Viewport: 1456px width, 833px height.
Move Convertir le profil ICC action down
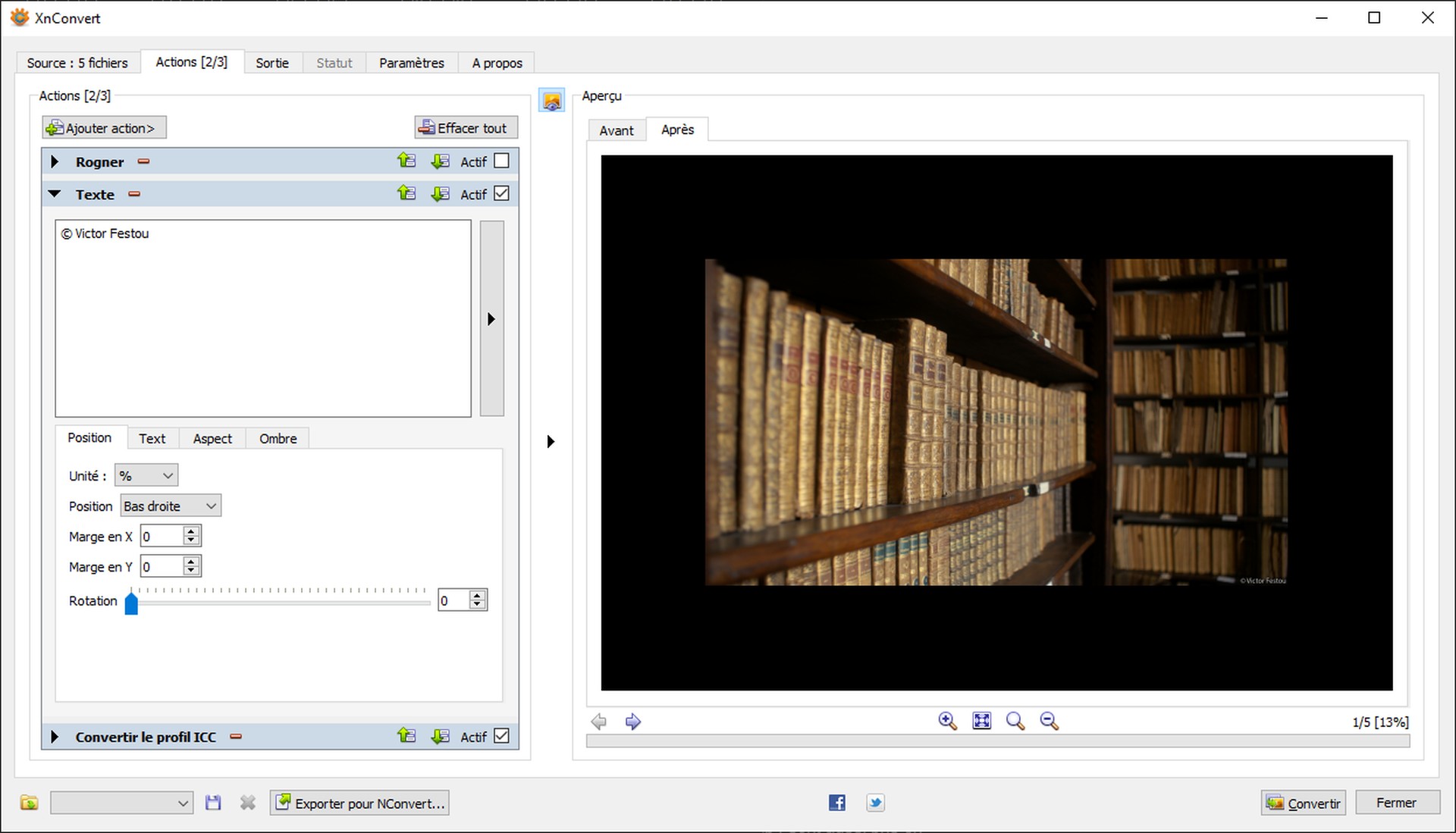tap(440, 736)
